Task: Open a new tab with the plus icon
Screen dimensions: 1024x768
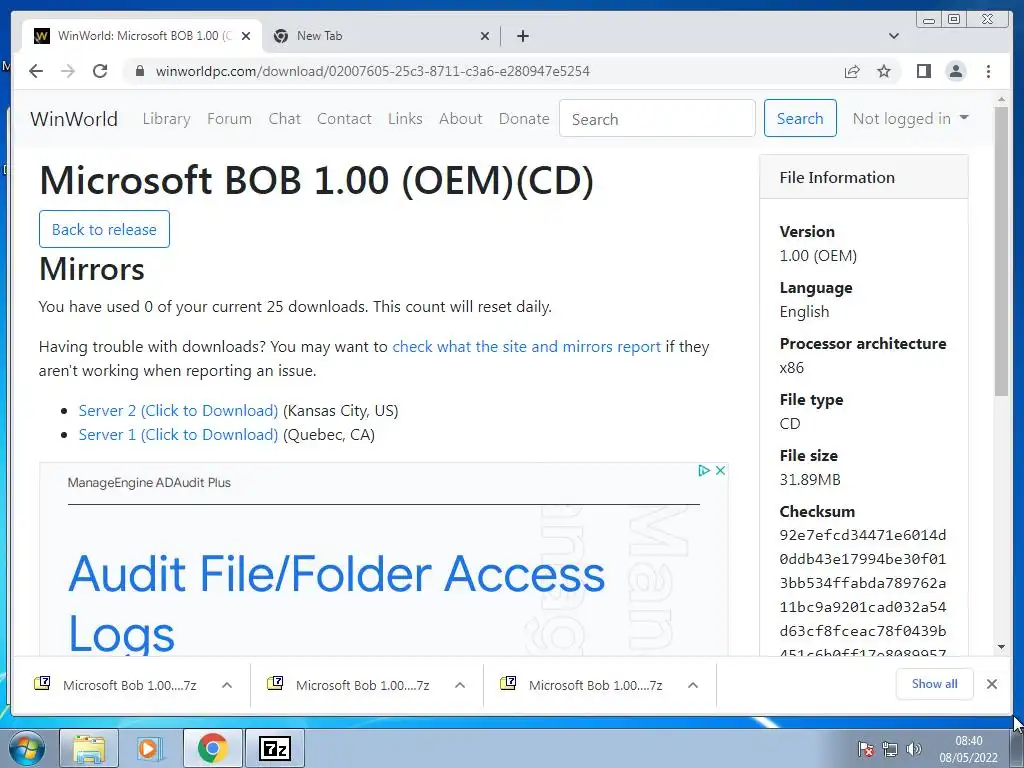Action: click(x=522, y=36)
